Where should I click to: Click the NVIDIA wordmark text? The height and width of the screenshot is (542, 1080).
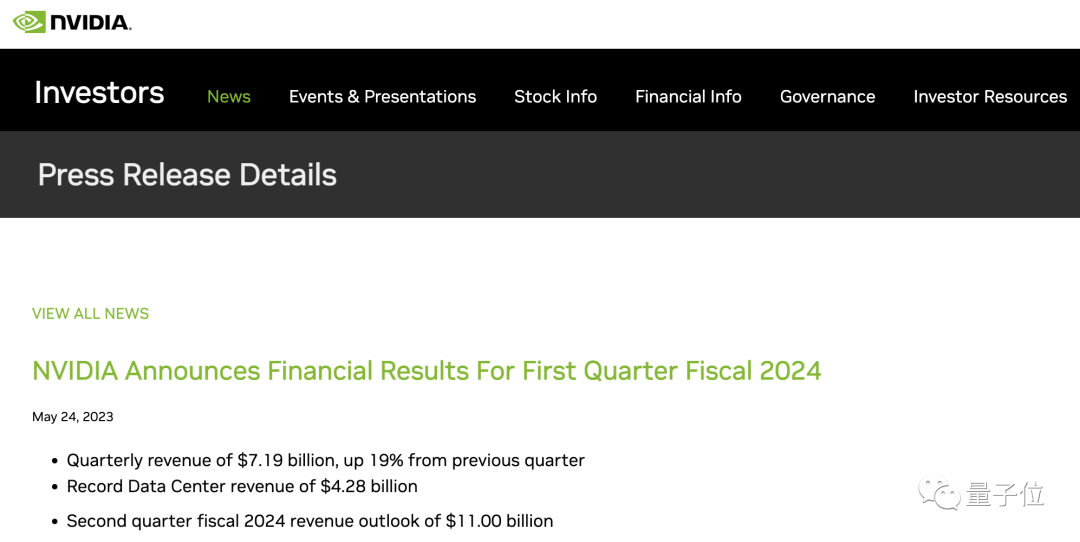(x=91, y=22)
